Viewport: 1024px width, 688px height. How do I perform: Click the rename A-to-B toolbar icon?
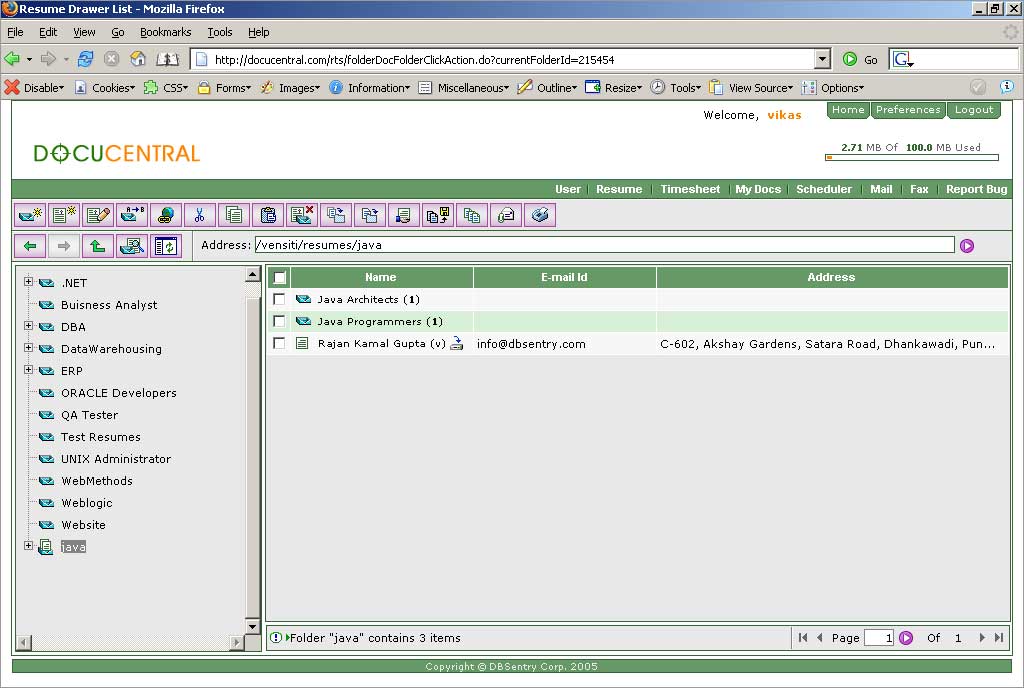[132, 214]
